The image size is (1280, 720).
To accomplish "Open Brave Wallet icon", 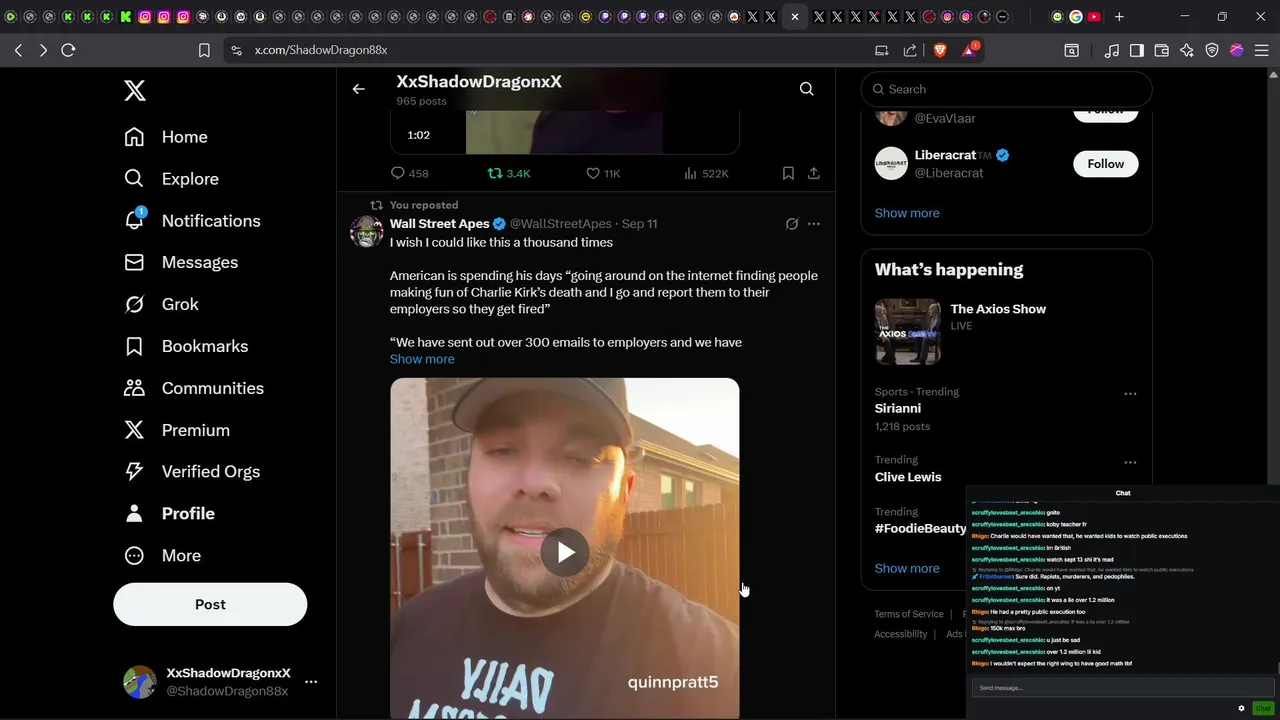I will pos(1162,50).
